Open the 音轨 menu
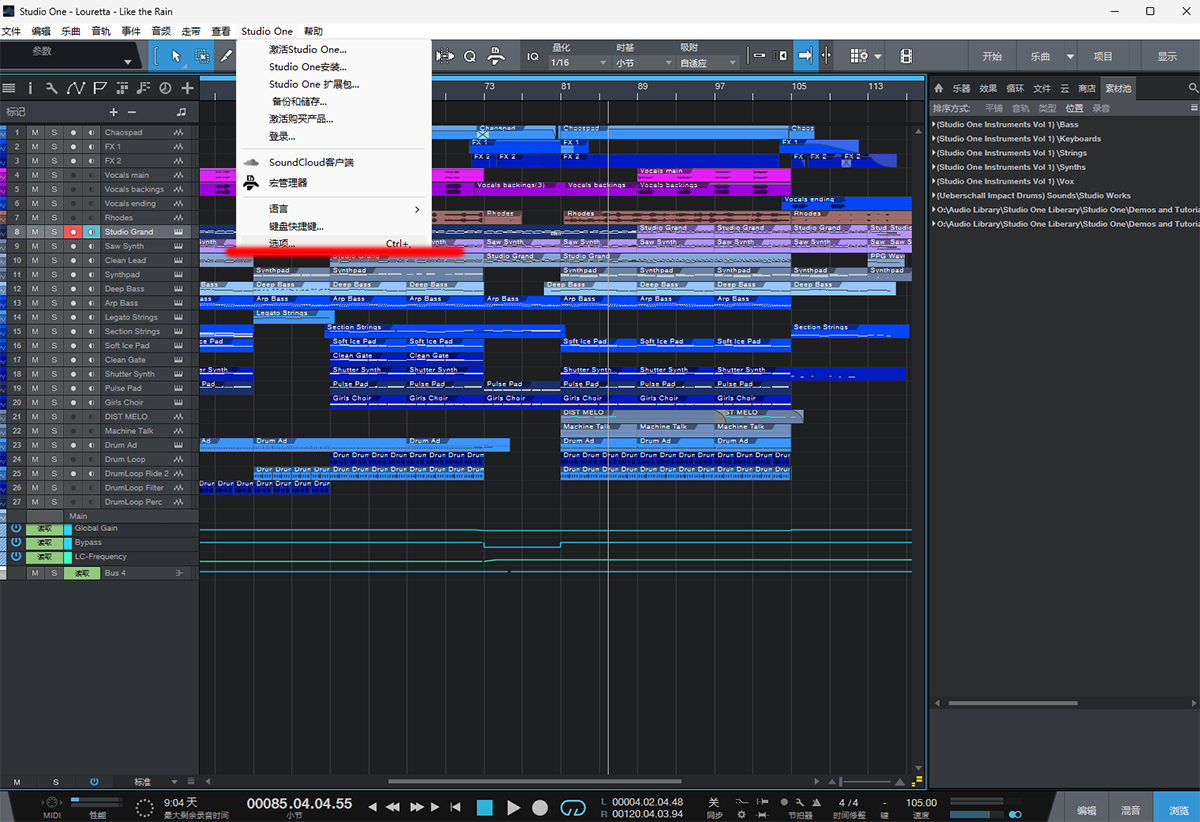 (x=101, y=31)
